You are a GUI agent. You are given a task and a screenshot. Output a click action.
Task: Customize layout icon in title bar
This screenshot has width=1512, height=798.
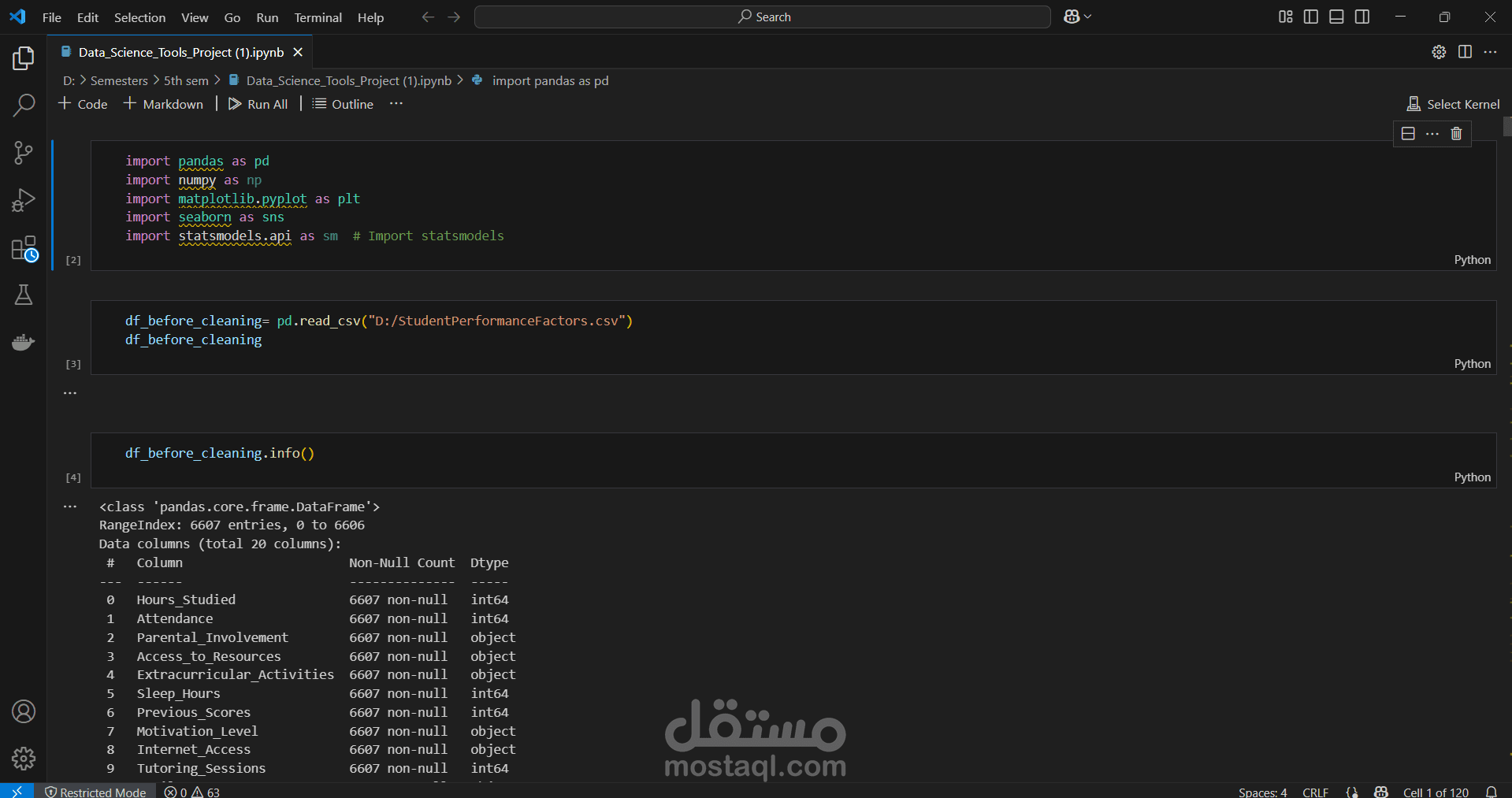pyautogui.click(x=1285, y=17)
